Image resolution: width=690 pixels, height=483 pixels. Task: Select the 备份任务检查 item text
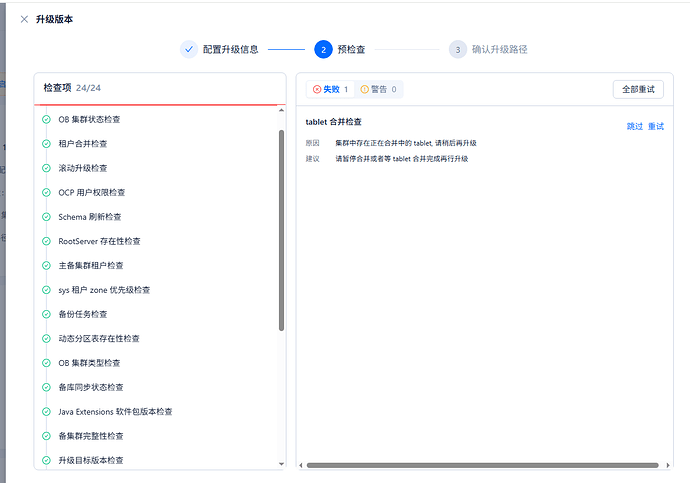pyautogui.click(x=83, y=314)
